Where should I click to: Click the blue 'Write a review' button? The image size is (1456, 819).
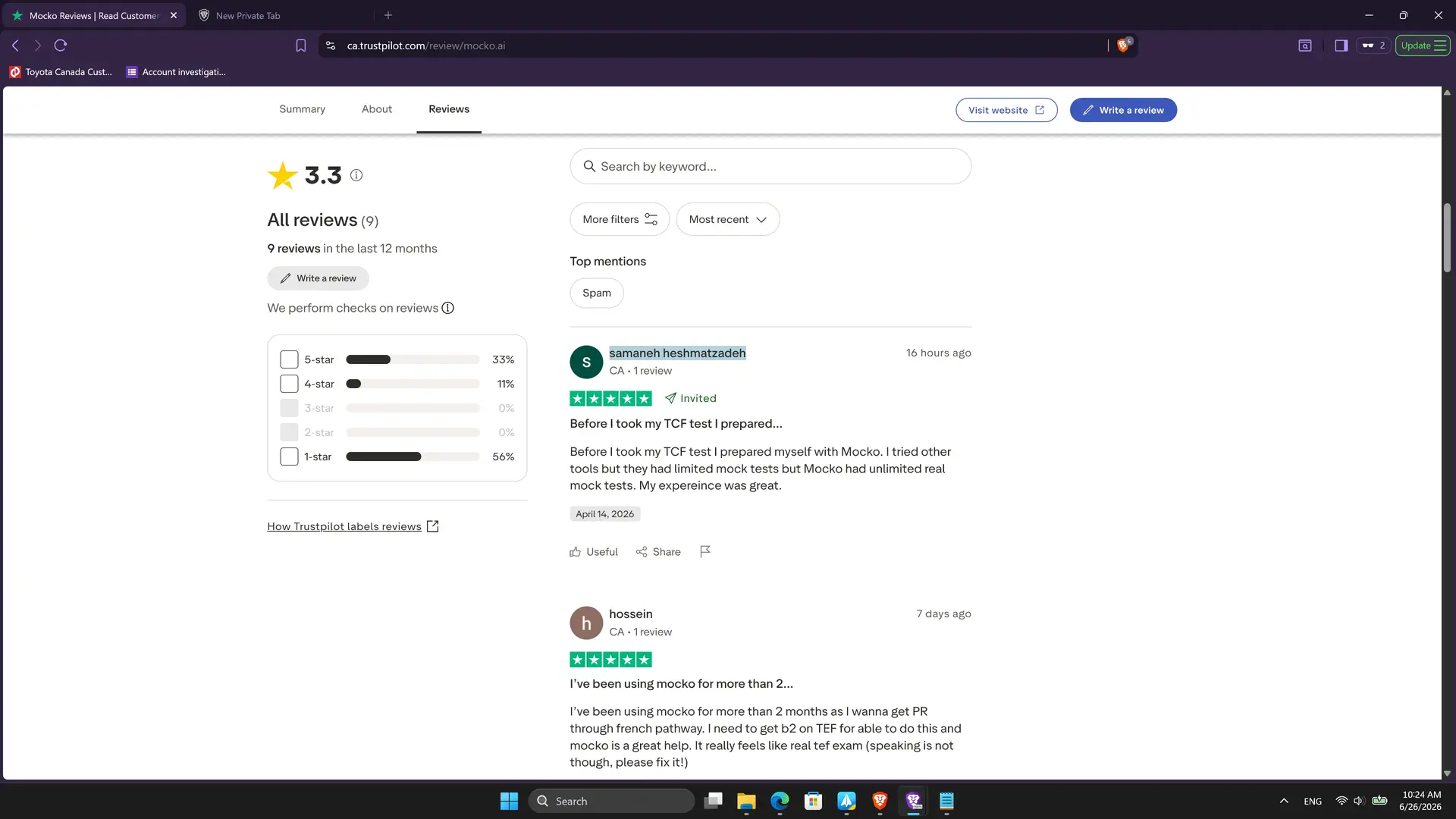pos(1123,110)
